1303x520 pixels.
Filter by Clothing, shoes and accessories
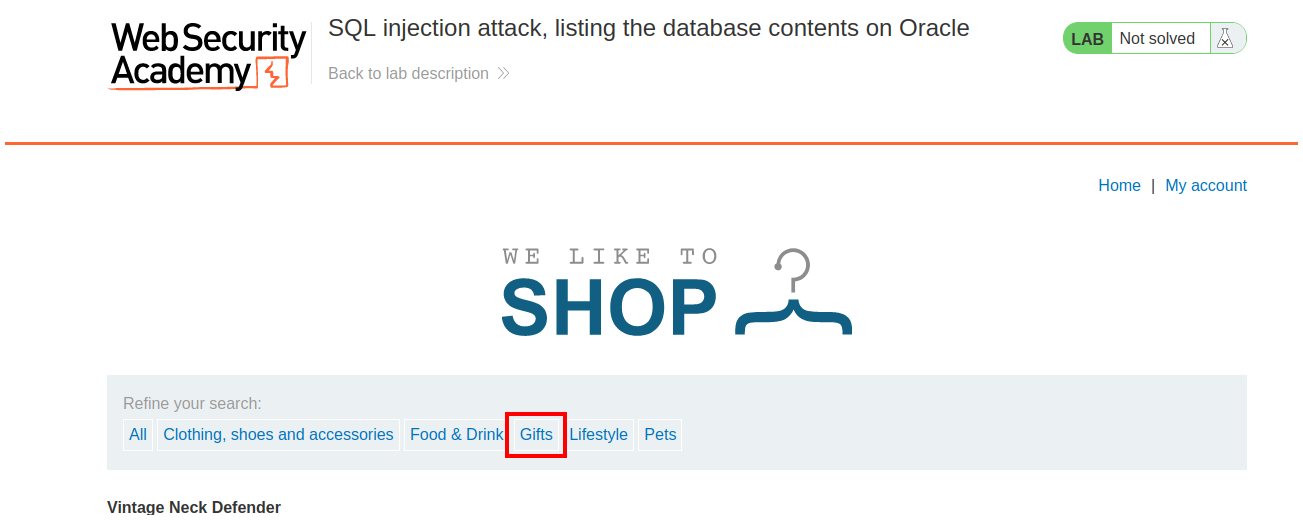coord(278,435)
